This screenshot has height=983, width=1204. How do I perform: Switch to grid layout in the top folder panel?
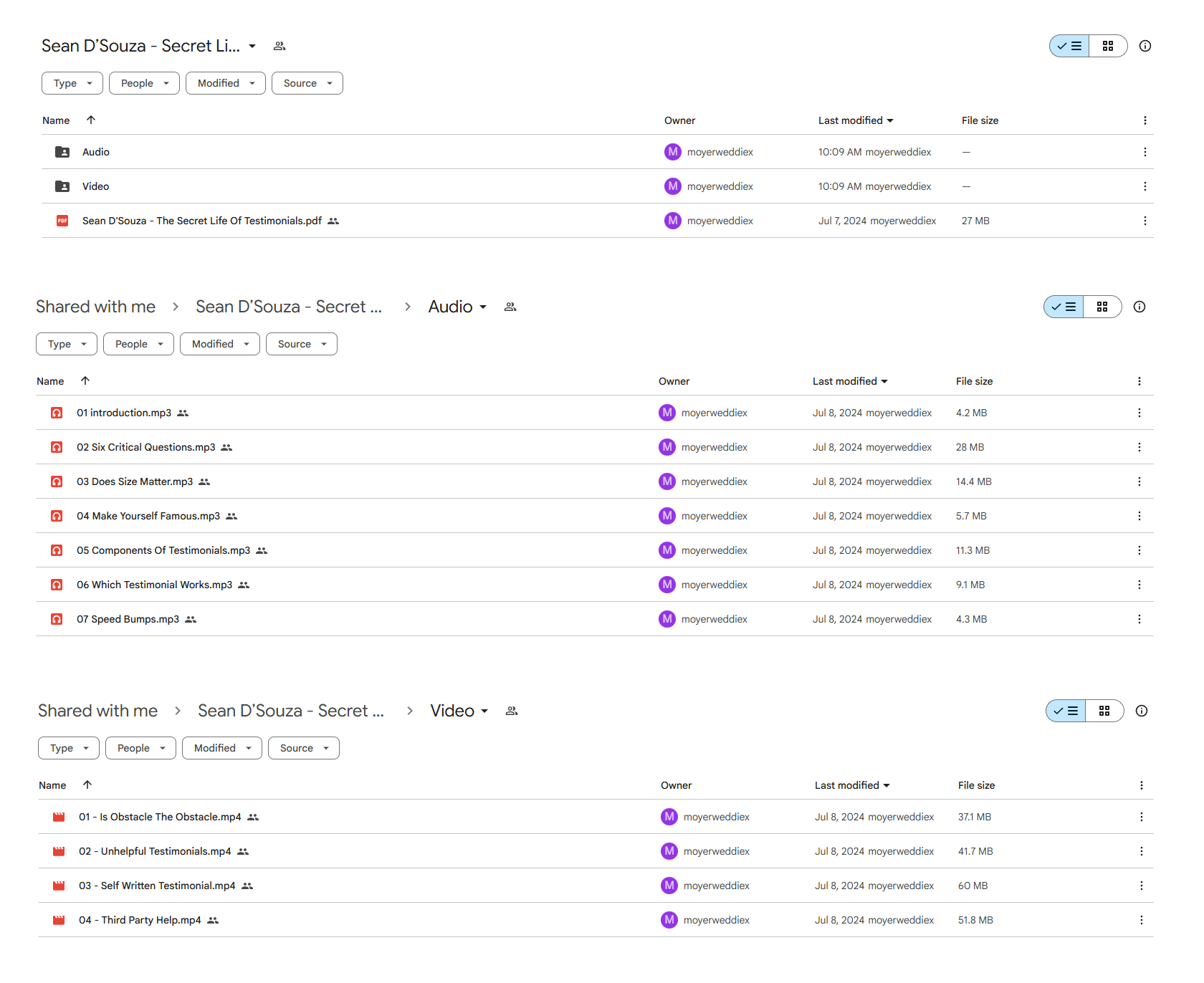(1108, 46)
